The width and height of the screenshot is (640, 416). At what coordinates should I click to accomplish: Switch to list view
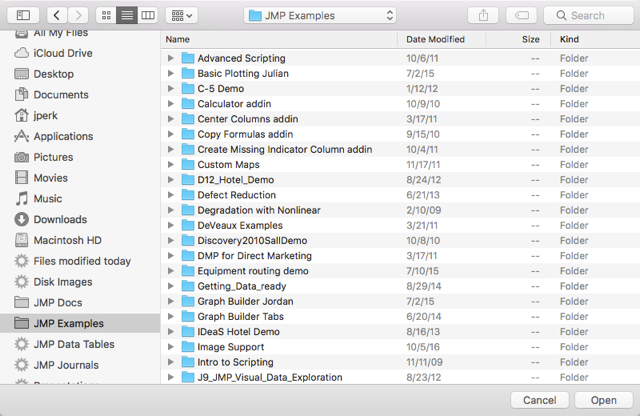click(127, 16)
